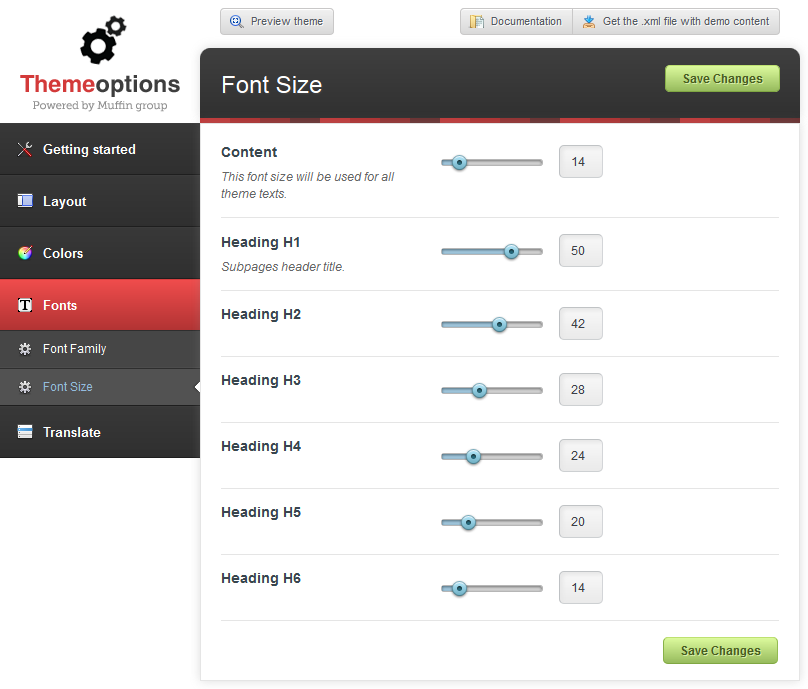This screenshot has height=689, width=808.
Task: Click the Getting started wrench icon
Action: click(x=25, y=150)
